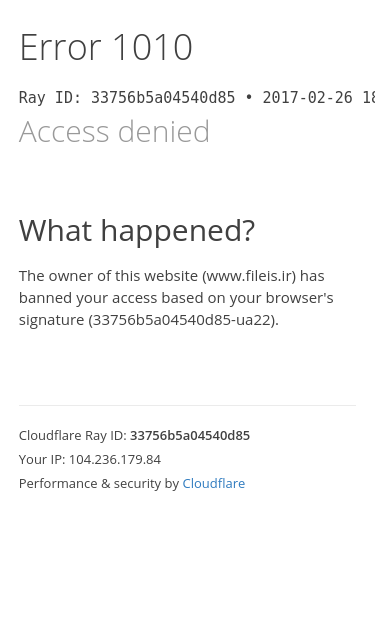375x627 pixels.
Task: Select the IP address 104.236.179.84
Action: click(115, 459)
